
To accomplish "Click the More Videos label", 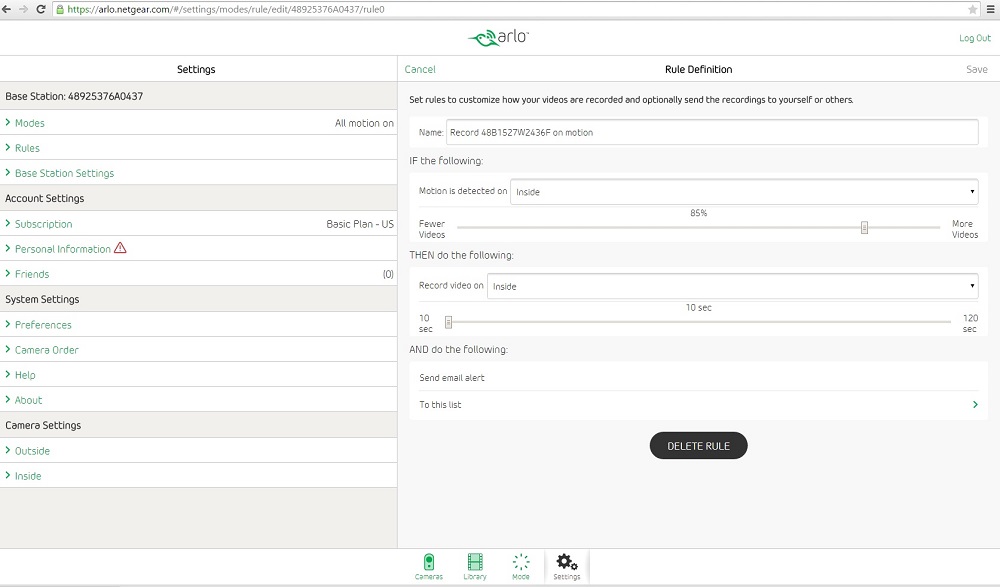I will pos(965,229).
